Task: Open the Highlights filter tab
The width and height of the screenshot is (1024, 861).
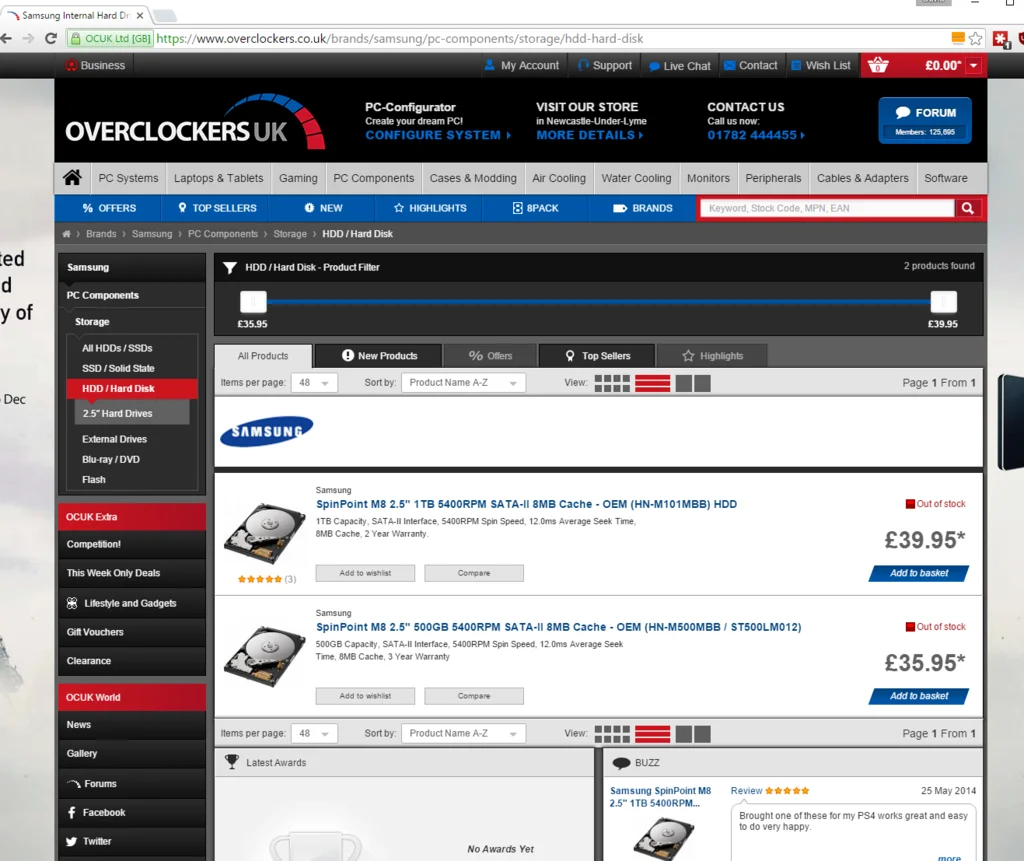Action: 712,356
